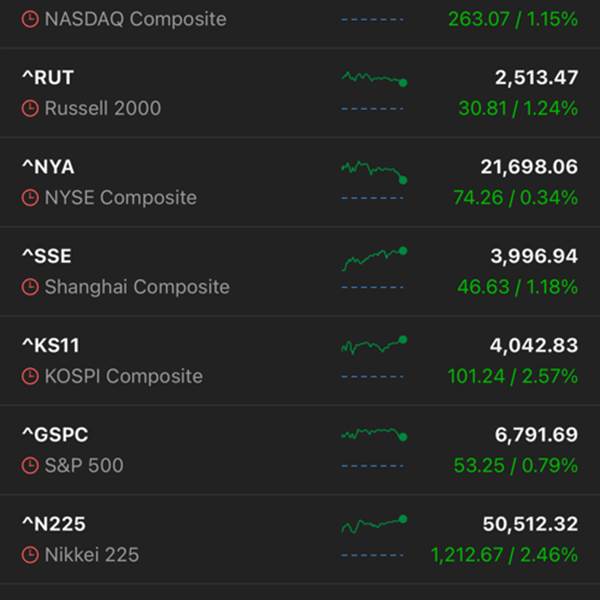Image resolution: width=600 pixels, height=600 pixels.
Task: Select the ^RUT ticker symbol
Action: tap(48, 78)
